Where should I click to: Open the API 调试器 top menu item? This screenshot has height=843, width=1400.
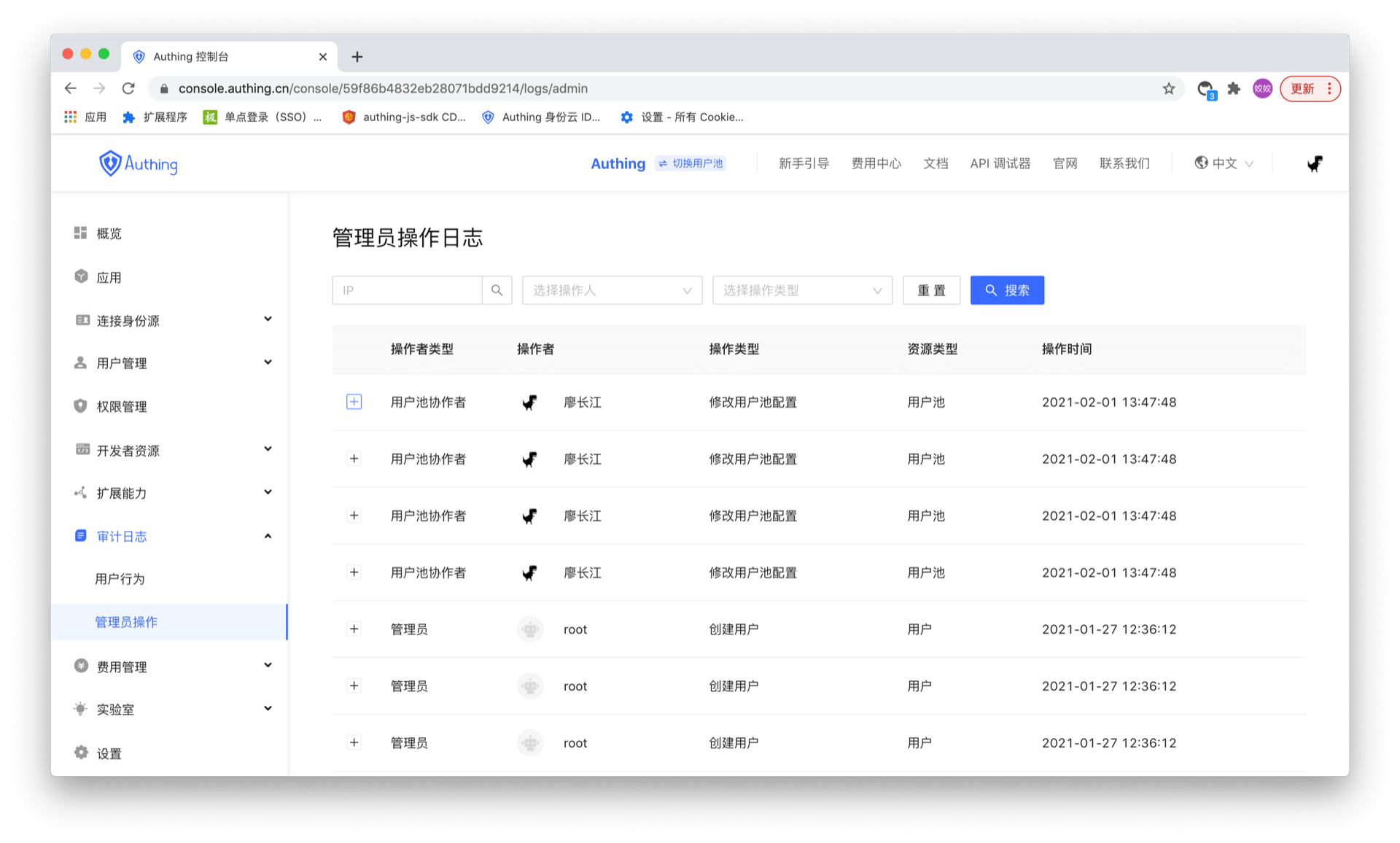pos(1000,163)
